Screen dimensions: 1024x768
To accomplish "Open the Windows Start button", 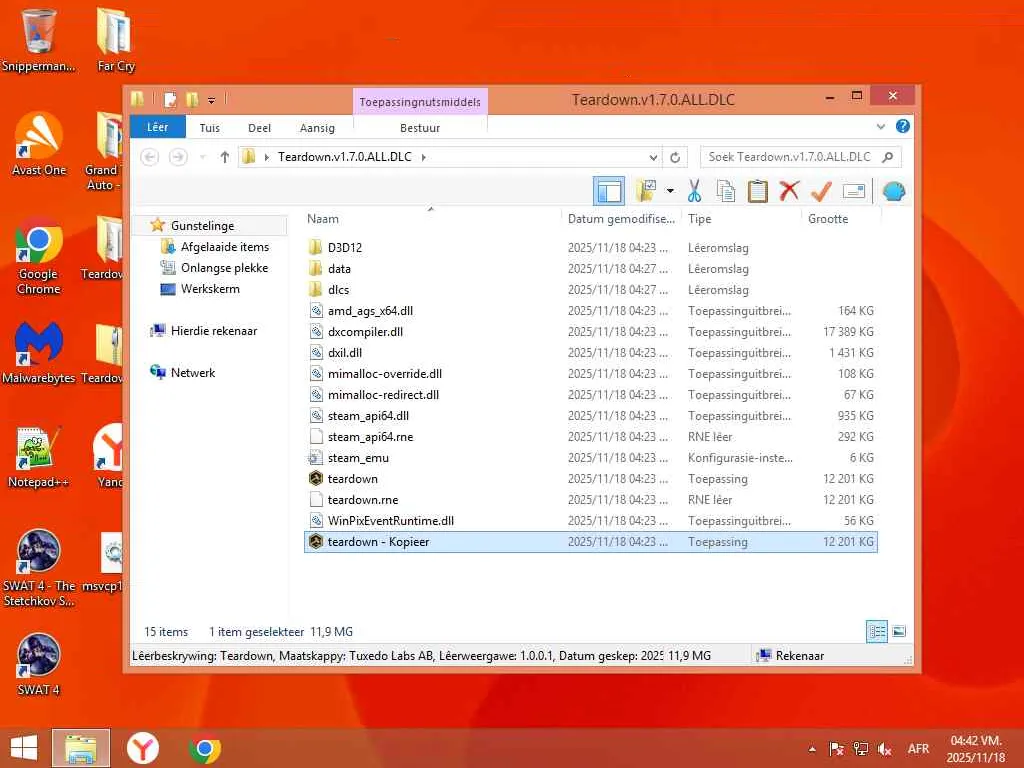I will (24, 748).
